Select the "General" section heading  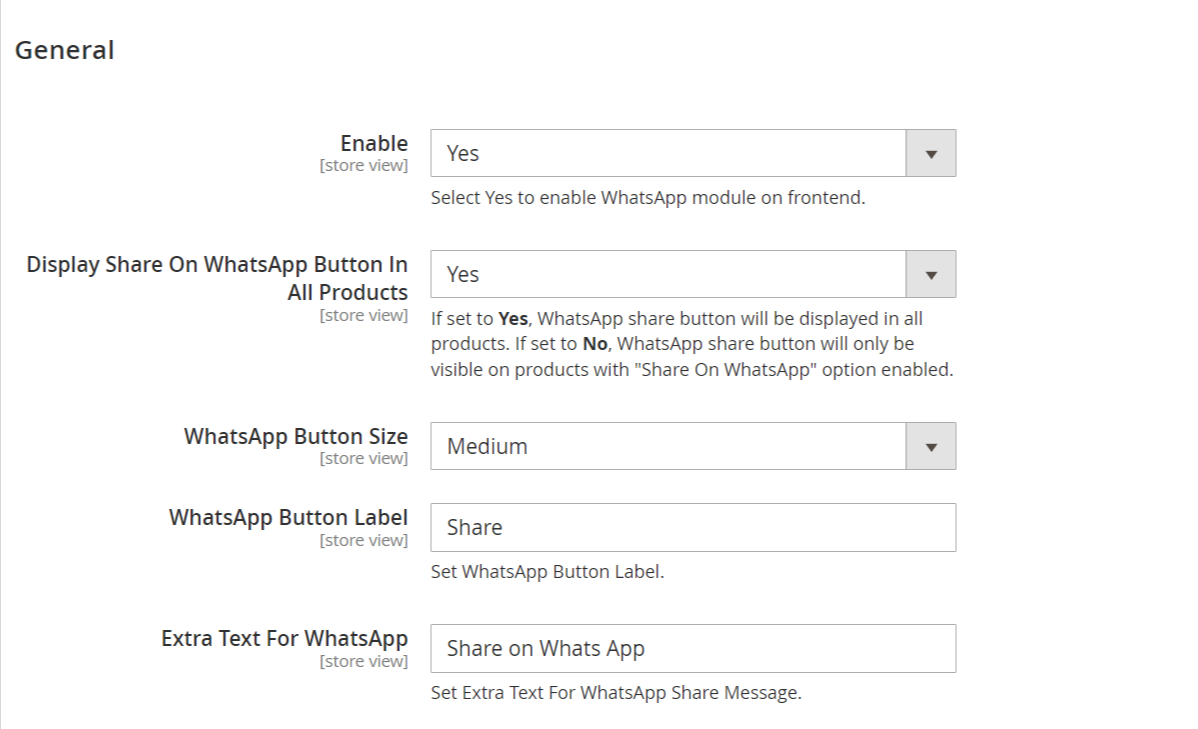[65, 50]
